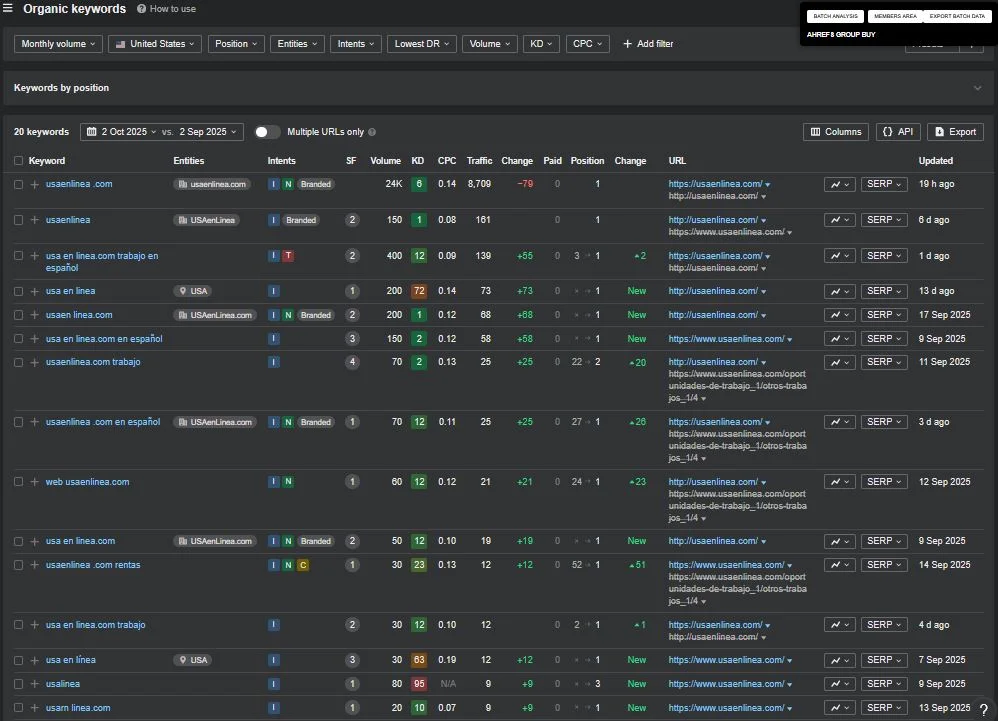Click the plus icon next to usarn linea.com

click(x=34, y=708)
